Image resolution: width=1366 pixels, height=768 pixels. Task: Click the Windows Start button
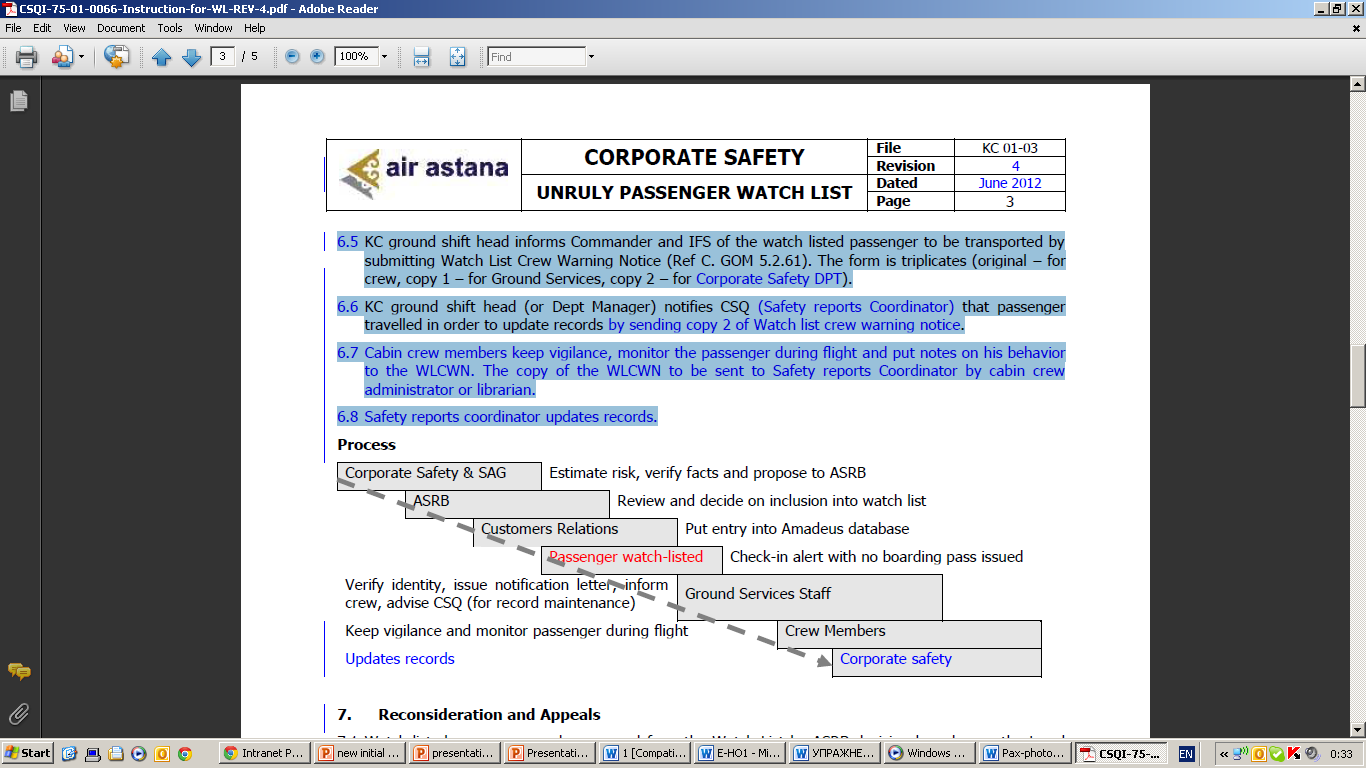[28, 753]
